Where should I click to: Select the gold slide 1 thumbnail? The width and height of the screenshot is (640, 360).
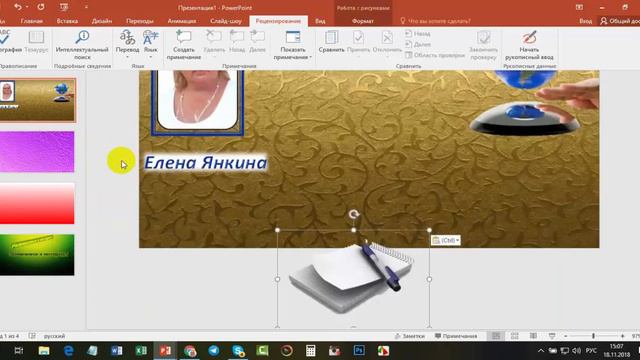37,100
